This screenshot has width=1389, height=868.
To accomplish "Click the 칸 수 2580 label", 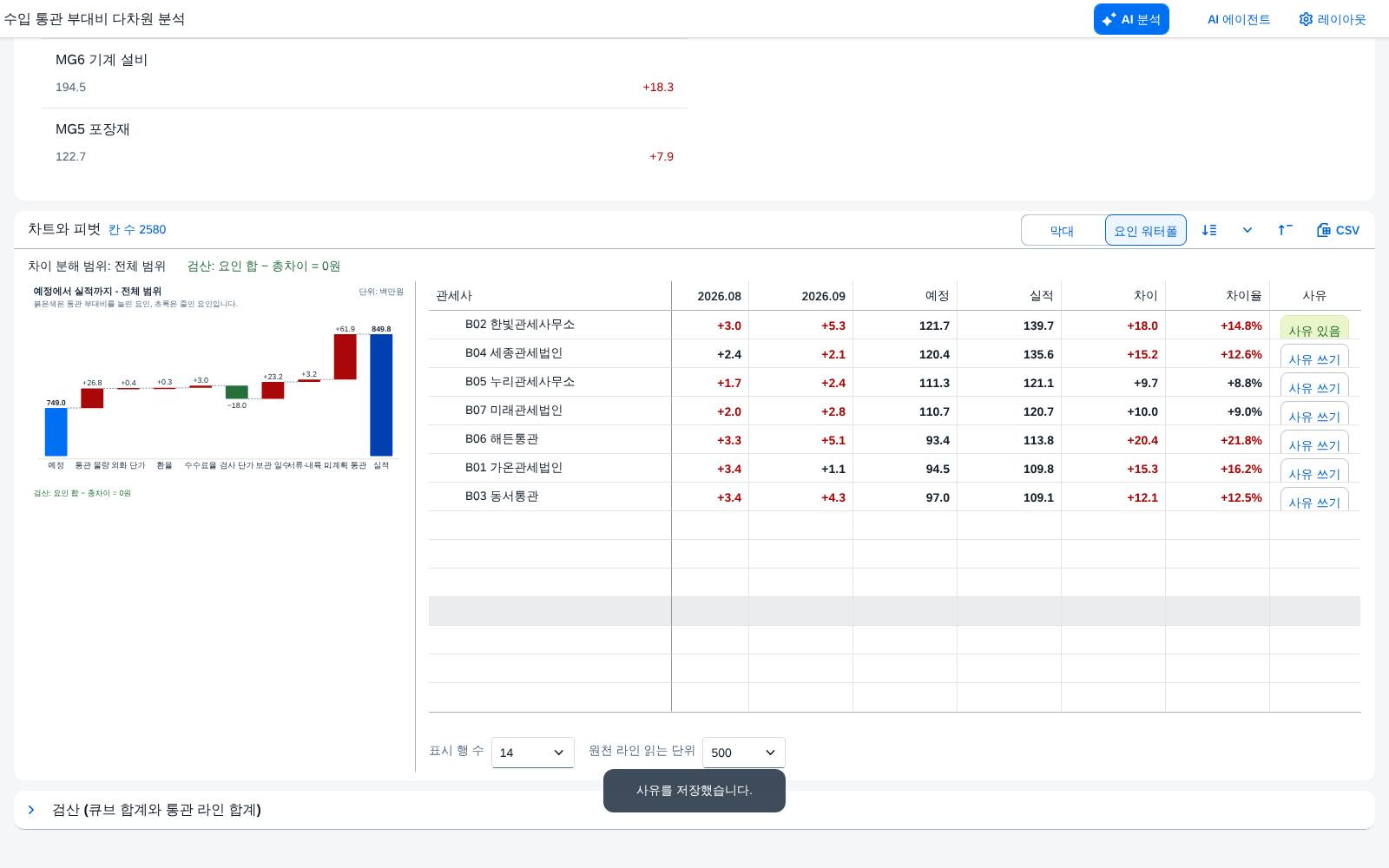I will [137, 229].
